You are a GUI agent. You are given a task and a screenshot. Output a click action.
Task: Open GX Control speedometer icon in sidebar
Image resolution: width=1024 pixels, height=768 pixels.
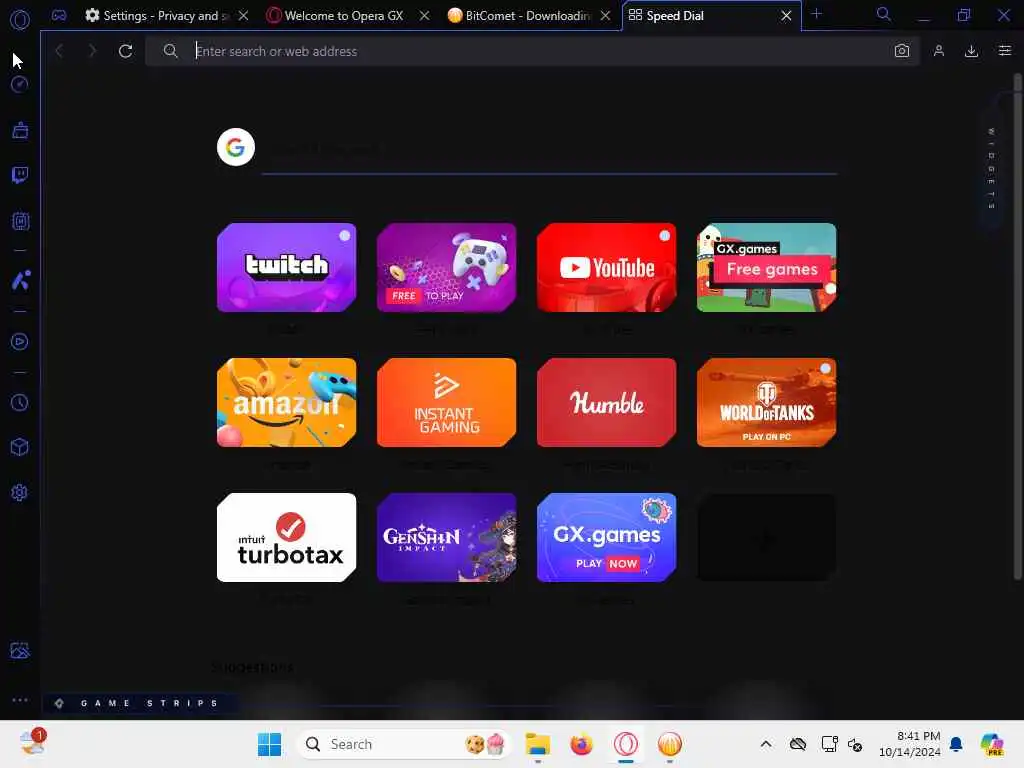point(20,84)
